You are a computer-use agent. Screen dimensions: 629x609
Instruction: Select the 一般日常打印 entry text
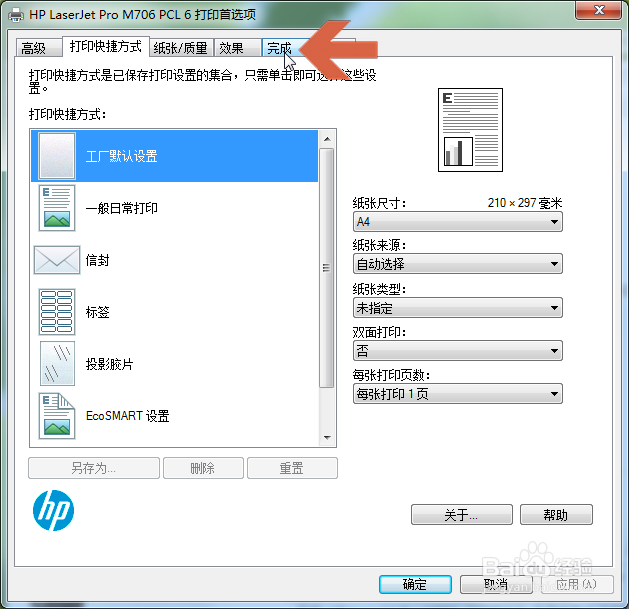tap(122, 208)
